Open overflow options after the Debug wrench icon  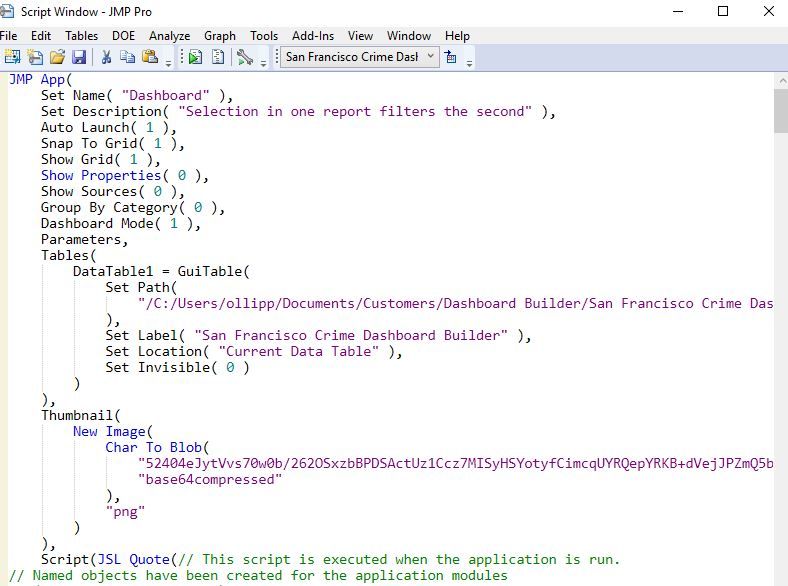coord(263,63)
